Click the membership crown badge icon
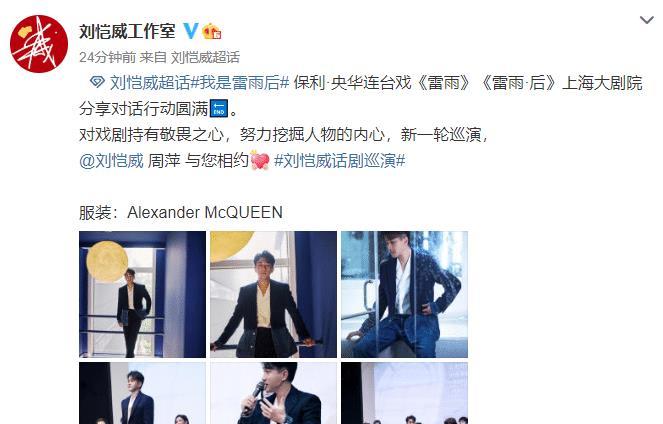Viewport: 663px width, 424px height. pyautogui.click(x=211, y=31)
